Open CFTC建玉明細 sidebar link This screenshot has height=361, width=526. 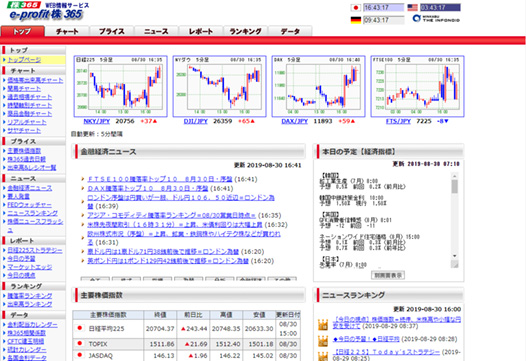(x=26, y=341)
